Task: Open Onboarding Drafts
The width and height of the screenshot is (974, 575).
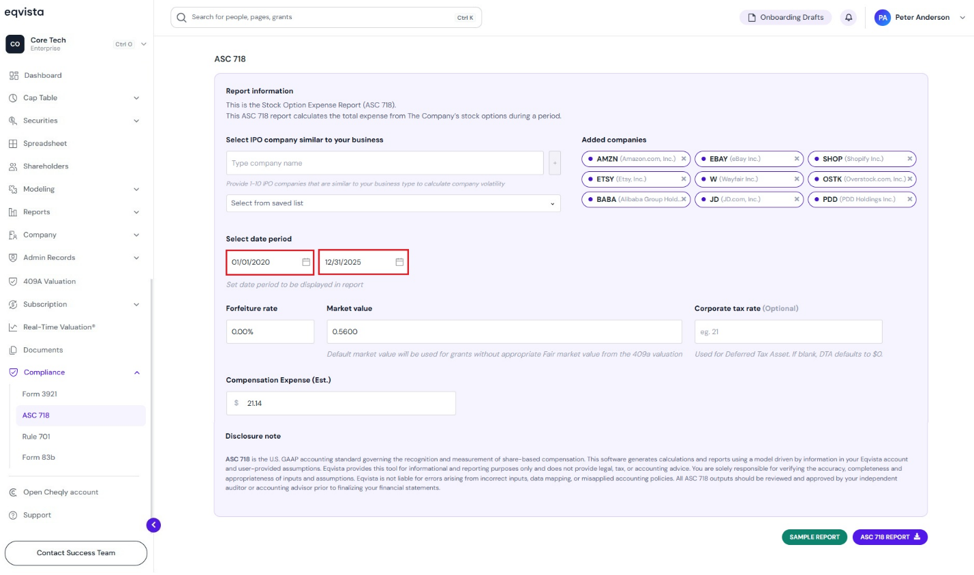Action: point(785,17)
